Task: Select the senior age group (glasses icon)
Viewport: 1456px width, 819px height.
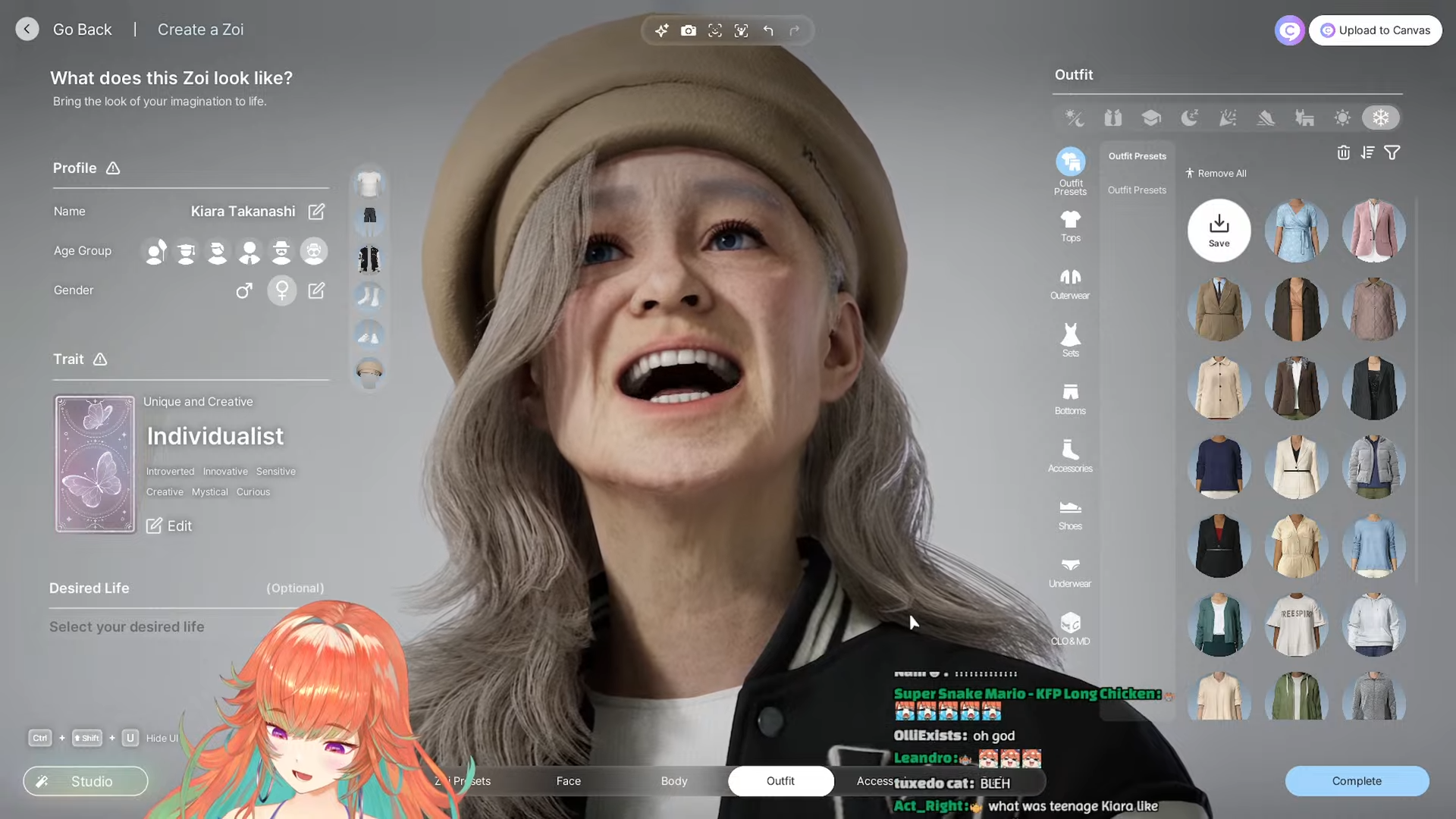Action: tap(313, 251)
